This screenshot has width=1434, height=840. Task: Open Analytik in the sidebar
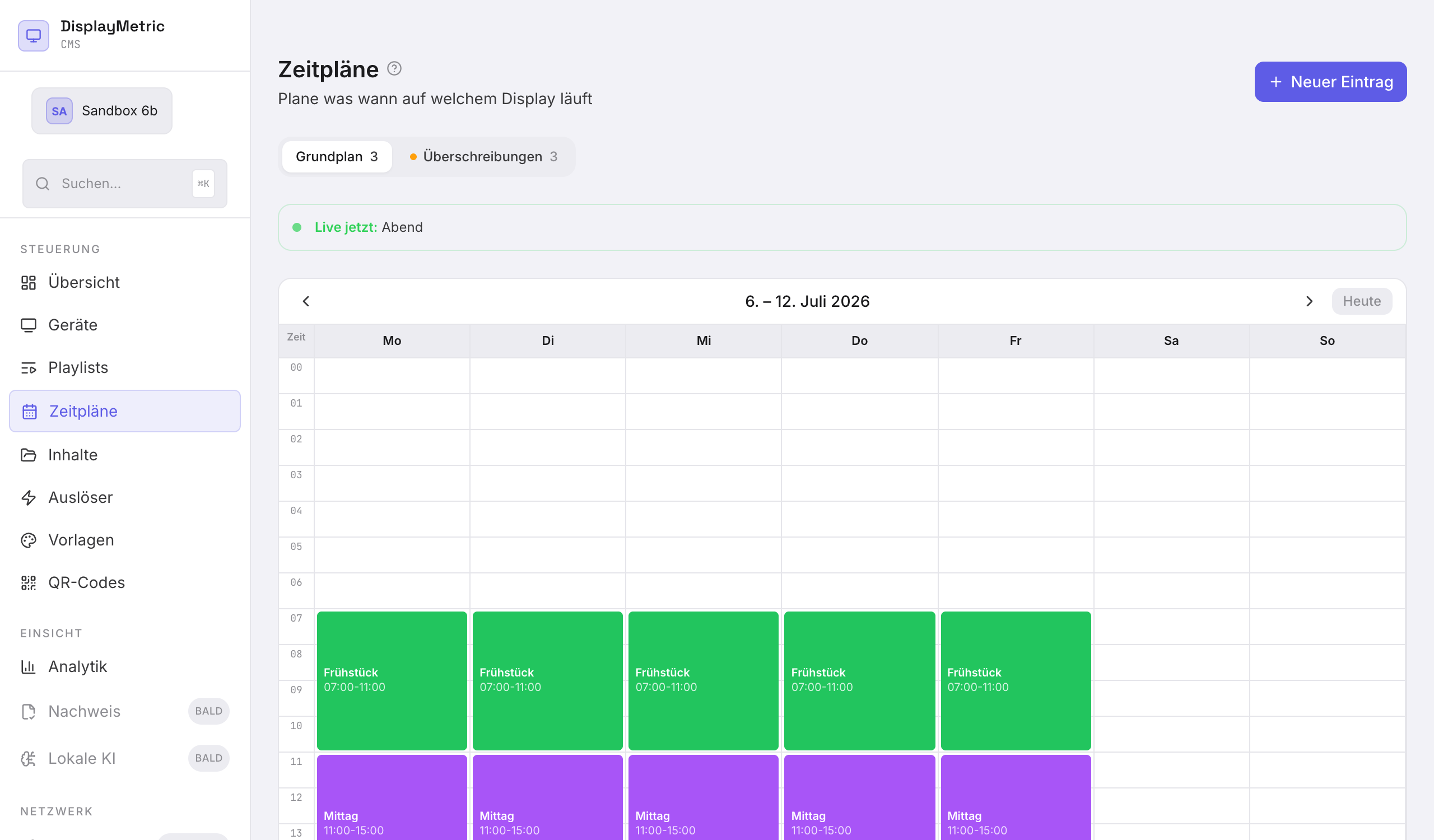(125, 666)
